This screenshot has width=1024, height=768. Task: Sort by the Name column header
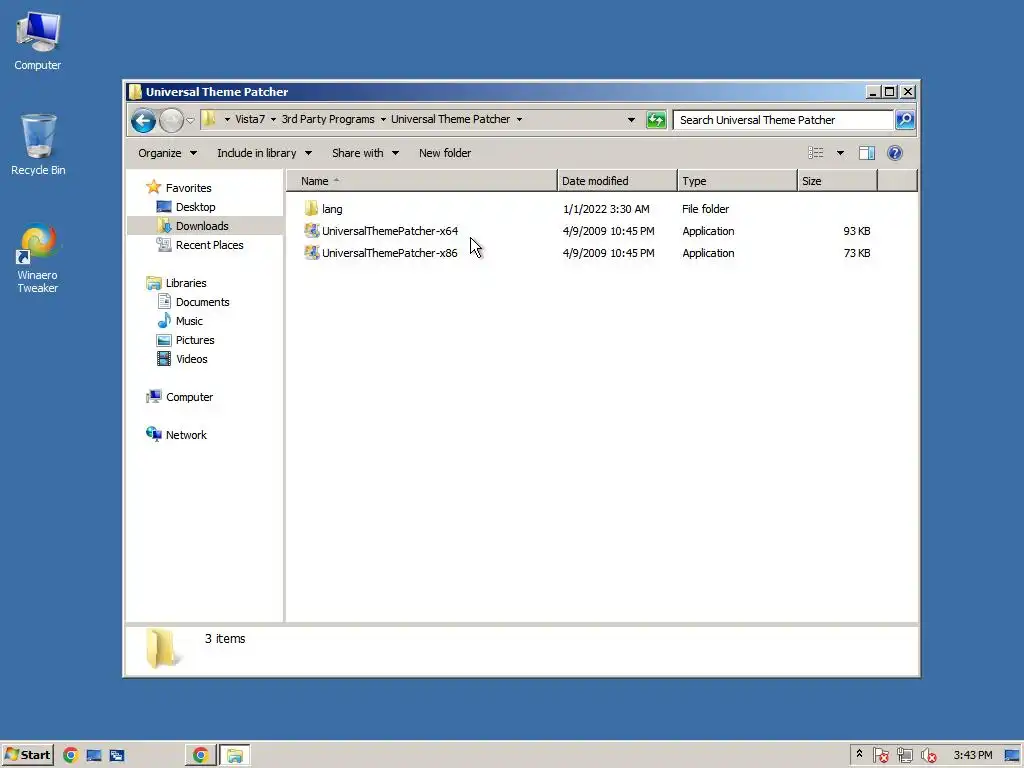point(422,181)
